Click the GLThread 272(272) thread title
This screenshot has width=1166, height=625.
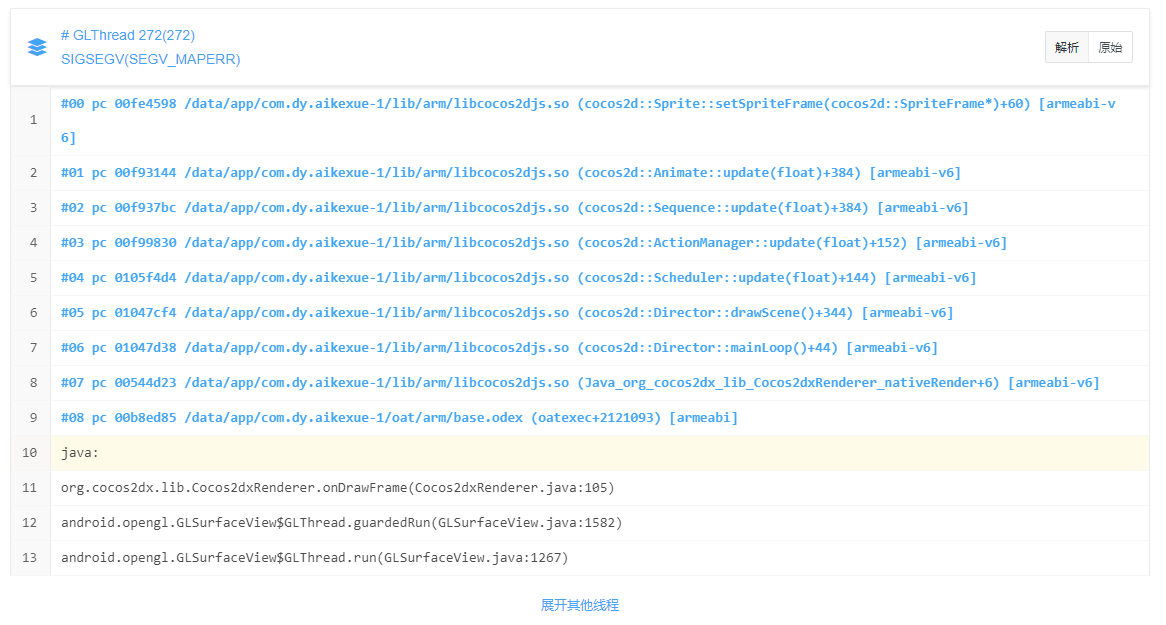click(x=127, y=35)
